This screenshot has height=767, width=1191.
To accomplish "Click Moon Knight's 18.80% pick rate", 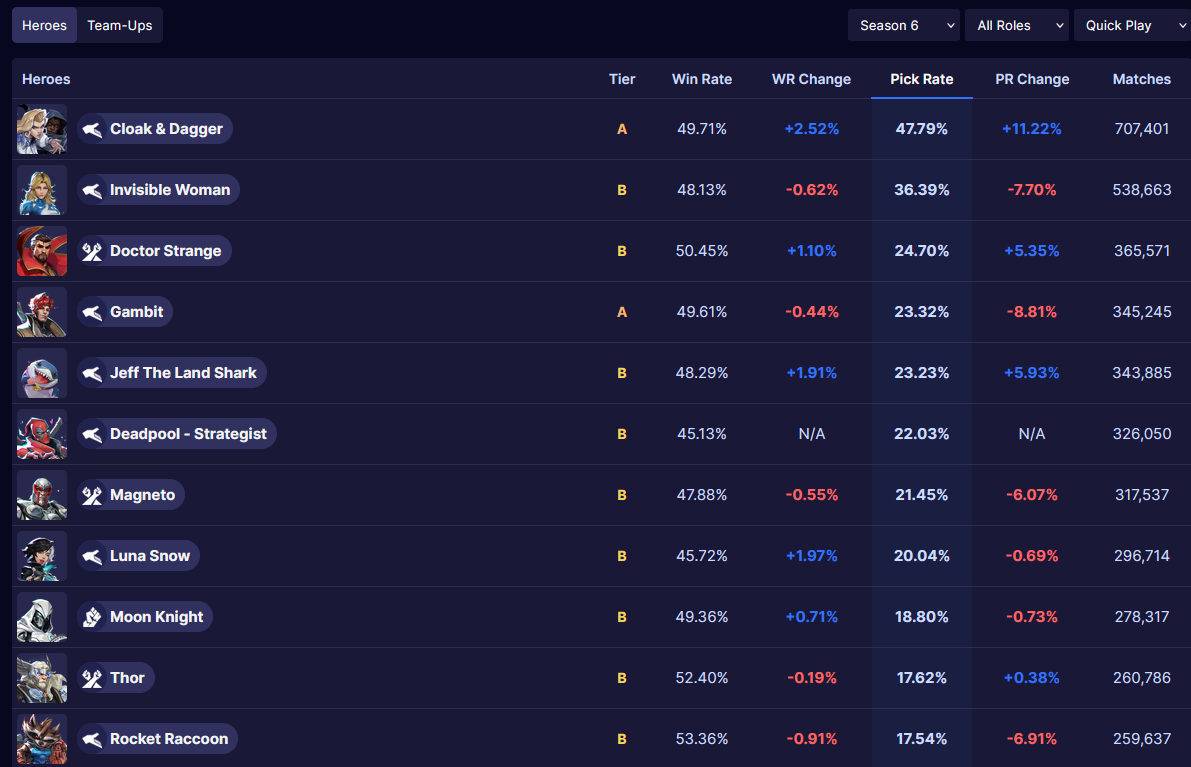I will point(921,617).
